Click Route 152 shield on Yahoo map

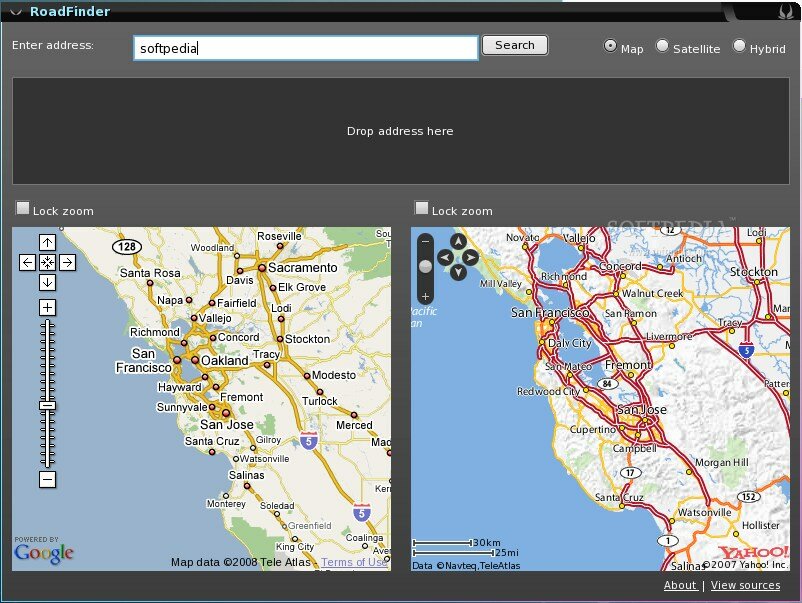(x=749, y=497)
